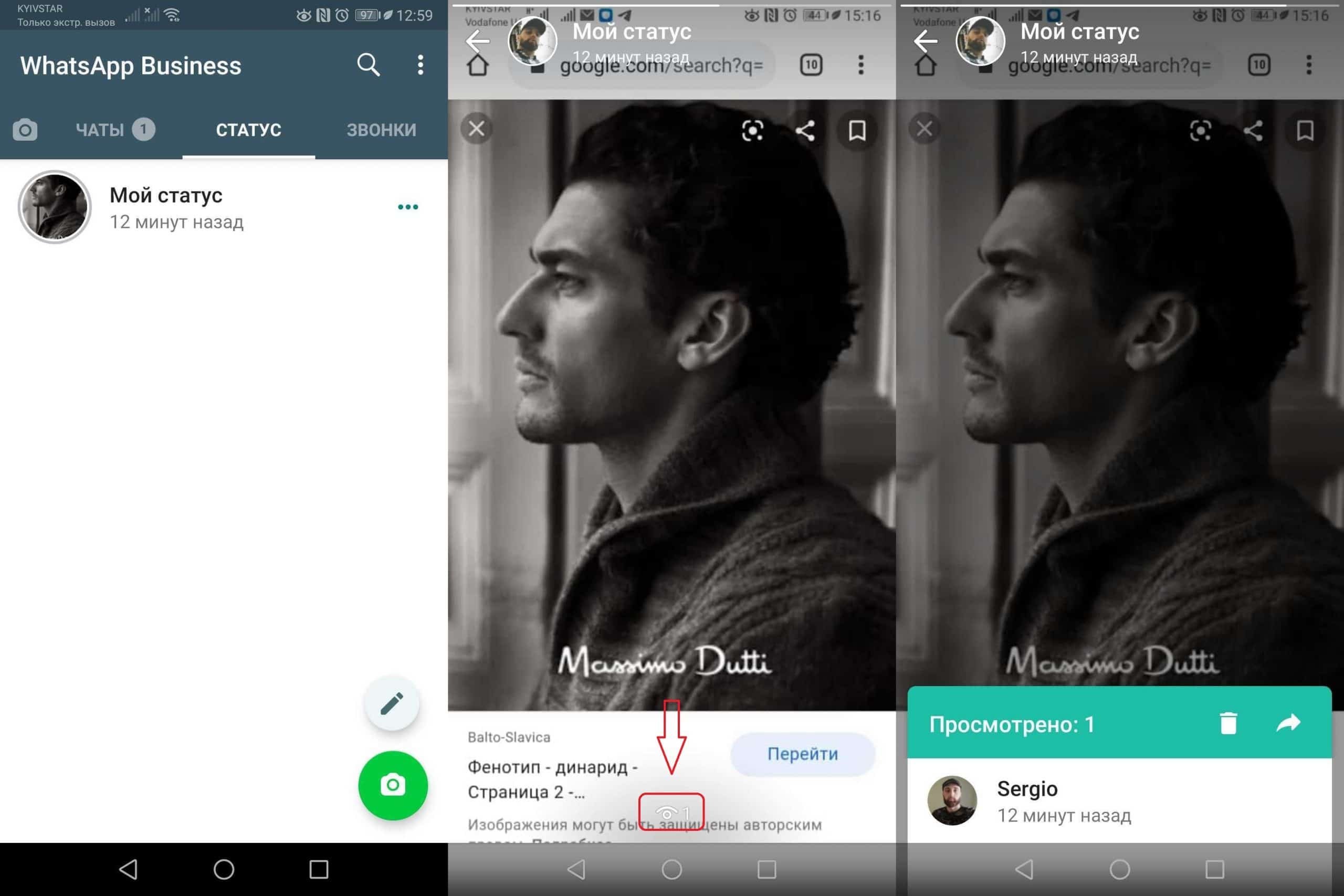Scroll down in Просмотрено viewers list

tap(1119, 801)
